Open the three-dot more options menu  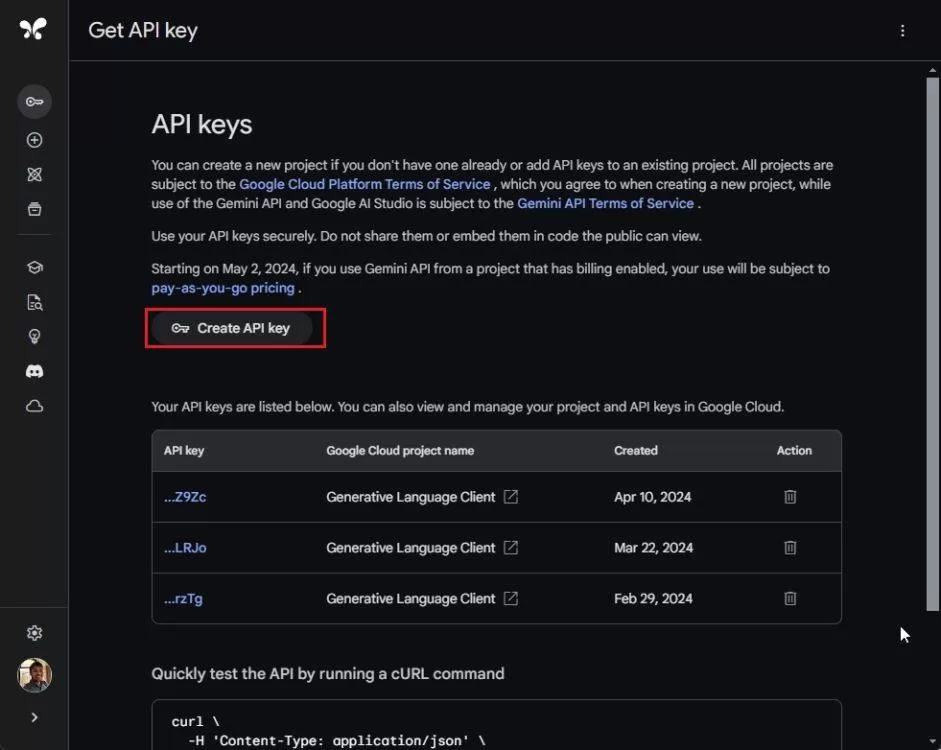[902, 31]
